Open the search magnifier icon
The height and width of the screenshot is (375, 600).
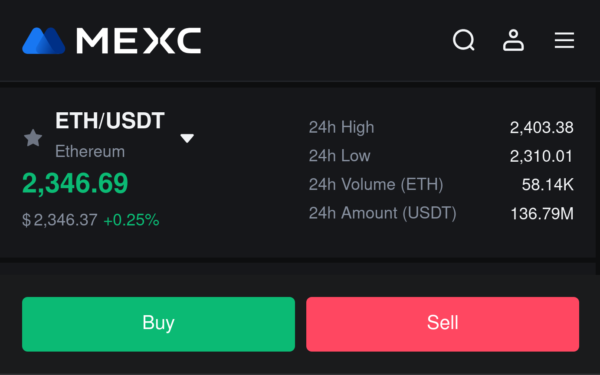pos(464,40)
